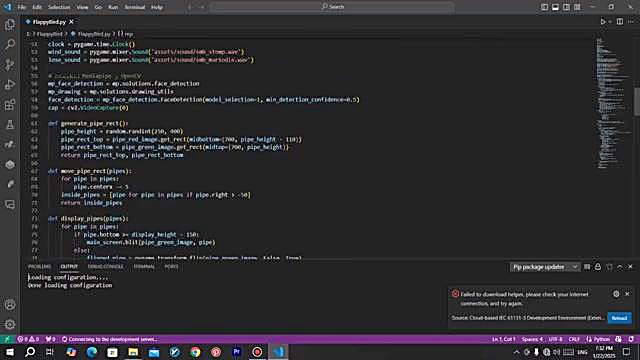Click the editor vertical scrollbar thumb
Viewport: 640px width, 360px height.
(x=637, y=101)
